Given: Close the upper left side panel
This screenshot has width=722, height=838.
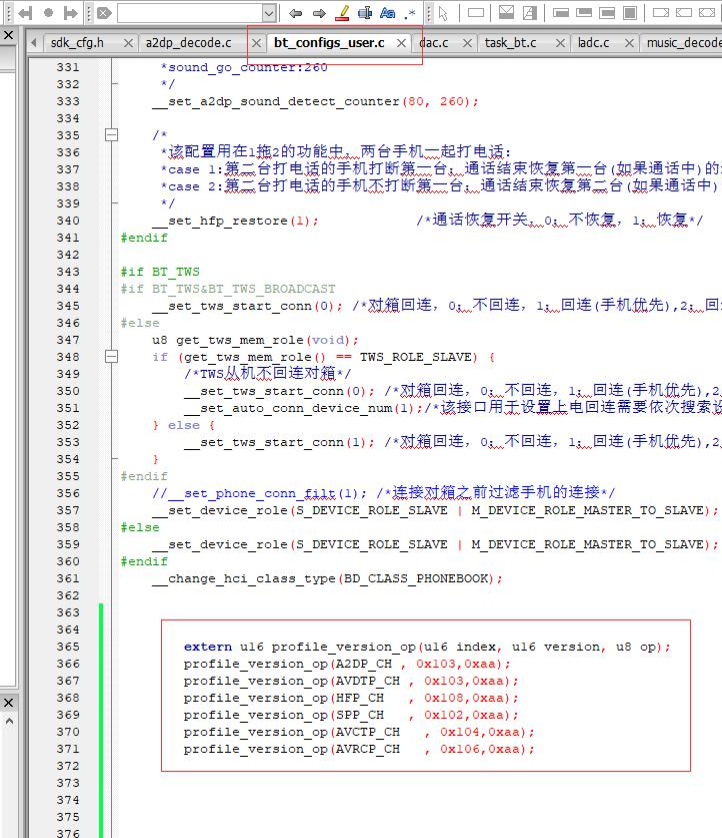Looking at the screenshot, I should tap(9, 35).
